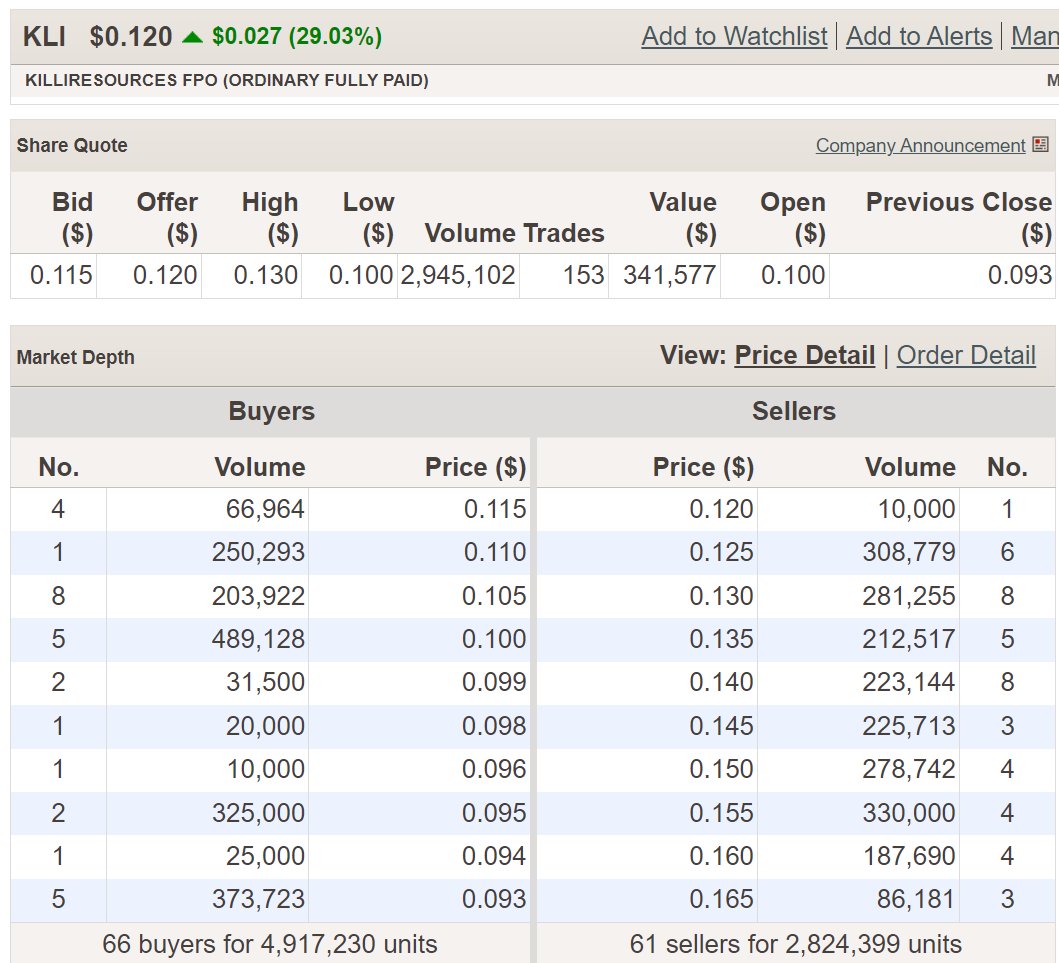The height and width of the screenshot is (963, 1059).
Task: Click seller volume 225,713
Action: pyautogui.click(x=908, y=727)
